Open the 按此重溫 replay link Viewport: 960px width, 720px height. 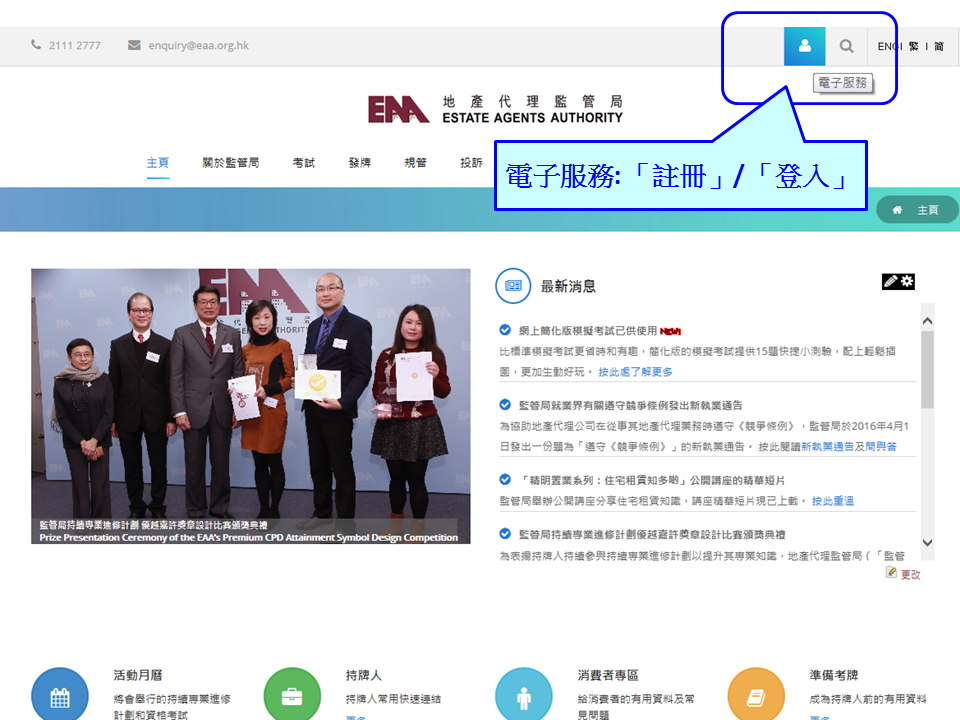coord(832,501)
